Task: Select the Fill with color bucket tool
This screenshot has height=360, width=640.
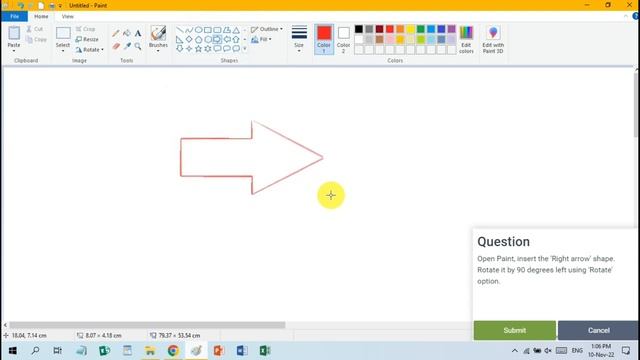Action: (x=127, y=33)
